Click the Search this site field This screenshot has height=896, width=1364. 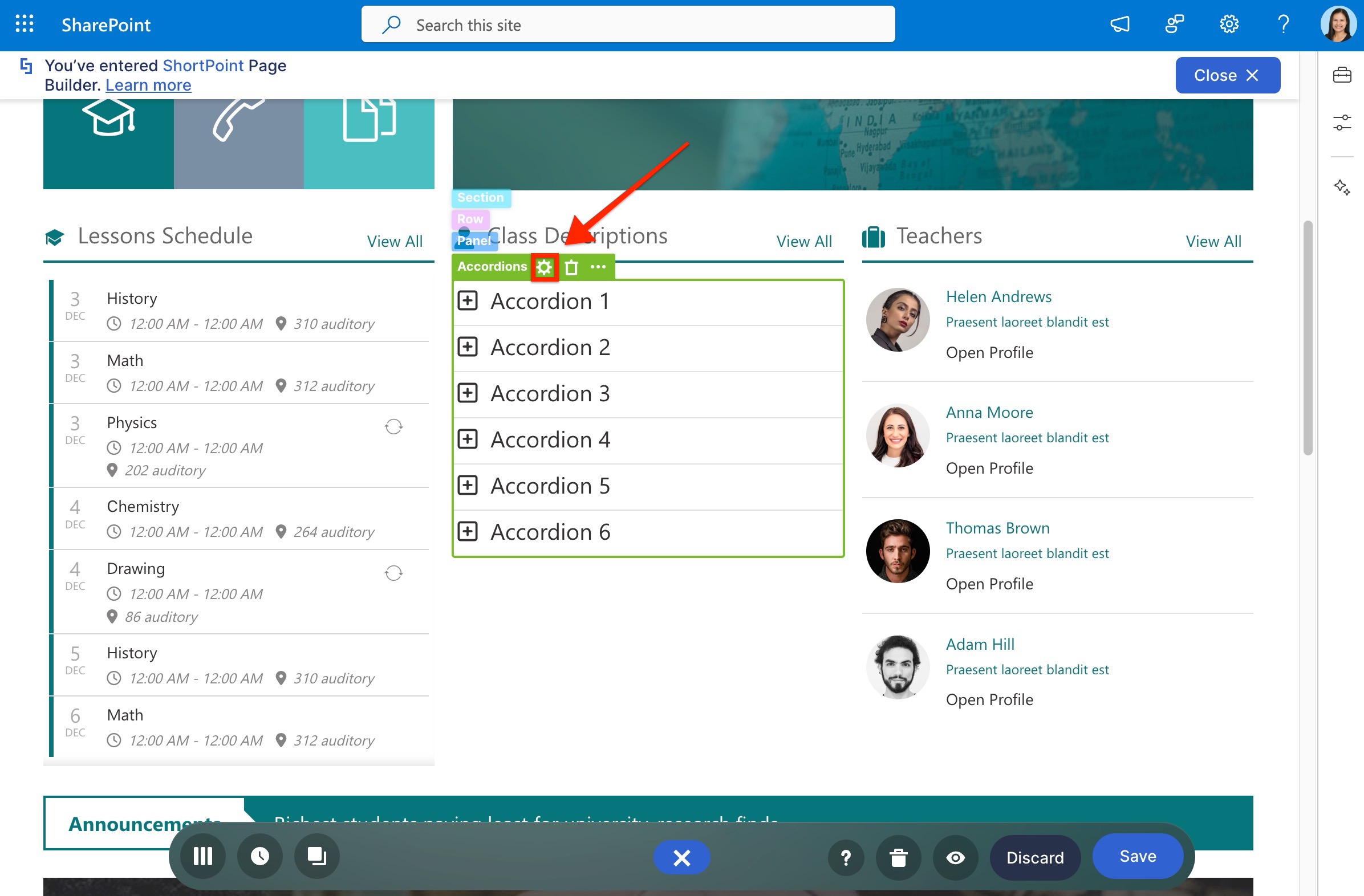pyautogui.click(x=628, y=25)
